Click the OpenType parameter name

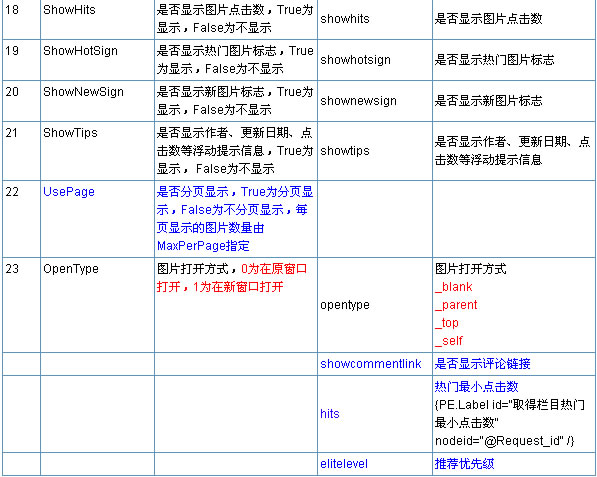point(71,269)
